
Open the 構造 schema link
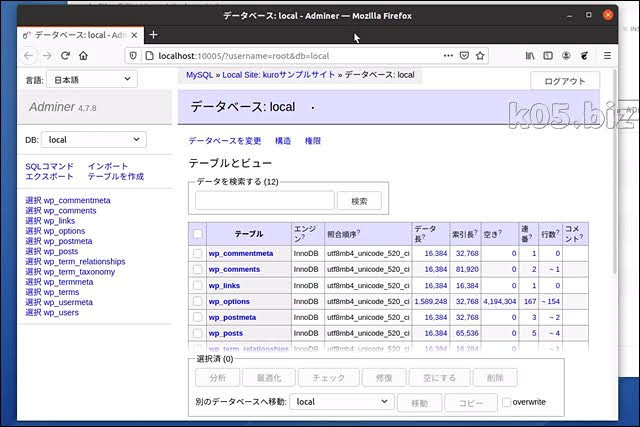pyautogui.click(x=283, y=141)
